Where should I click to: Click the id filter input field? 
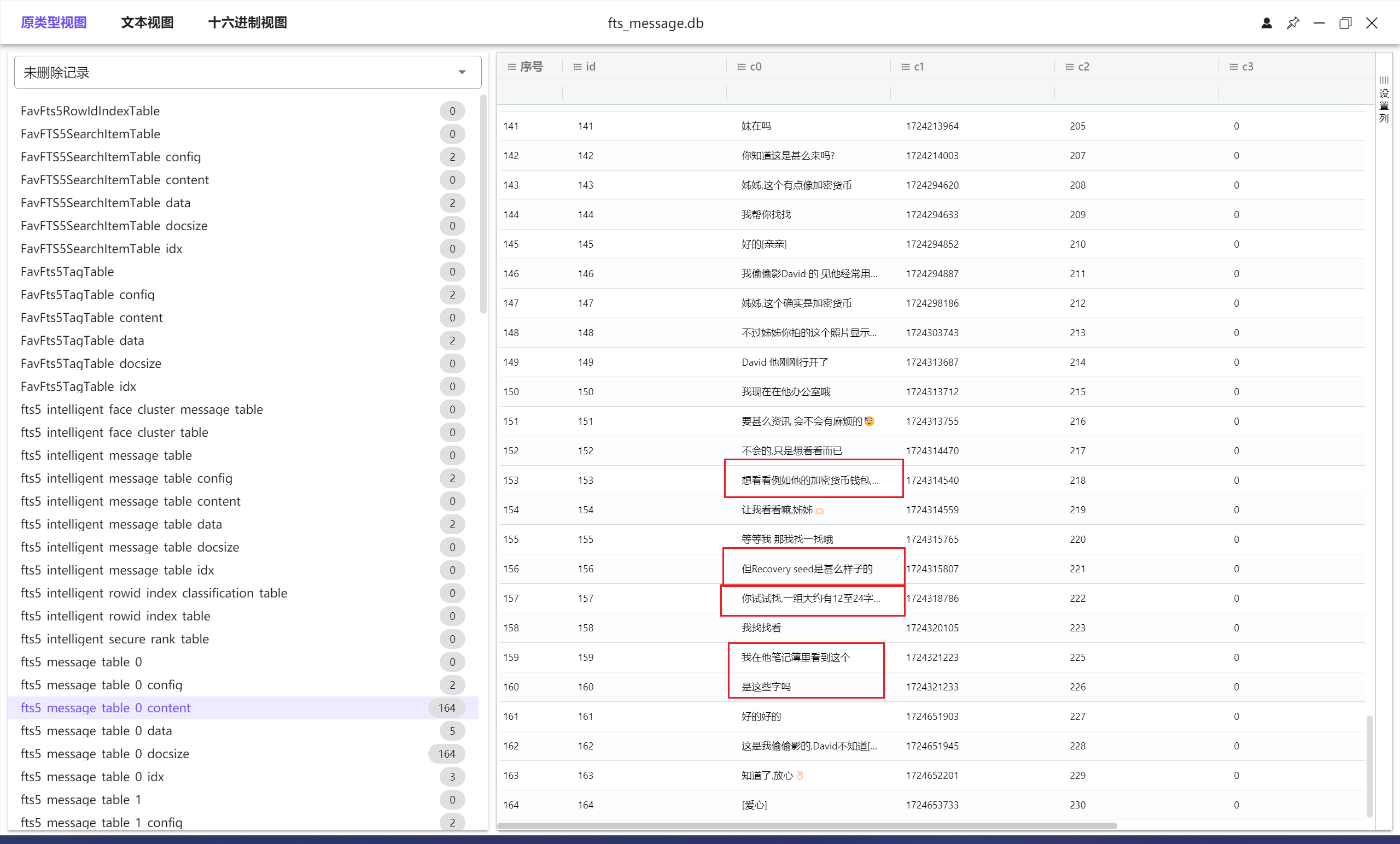point(643,92)
